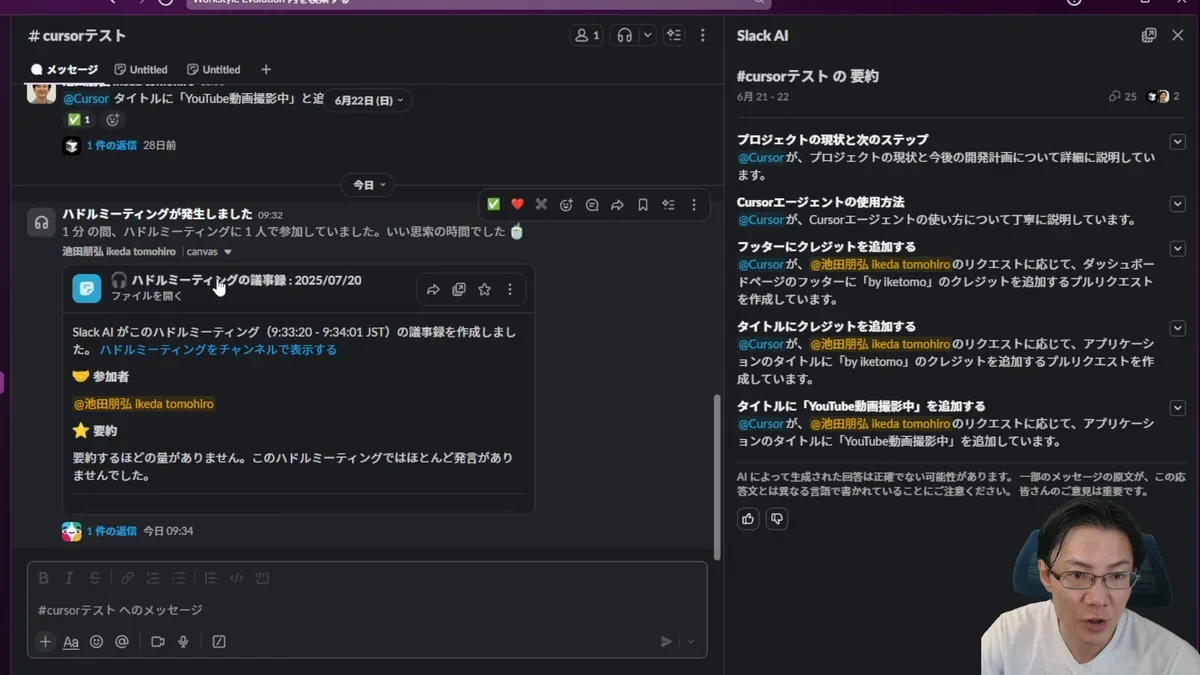Click @池田朋弘 mention in canvas participants
This screenshot has width=1200, height=675.
(144, 404)
